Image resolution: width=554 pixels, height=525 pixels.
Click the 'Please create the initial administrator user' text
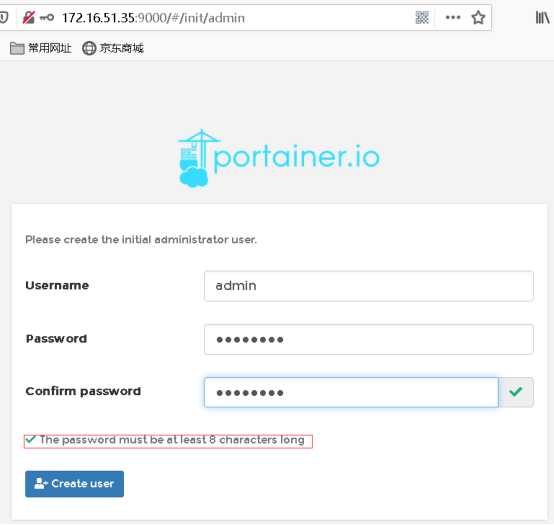pyautogui.click(x=141, y=240)
